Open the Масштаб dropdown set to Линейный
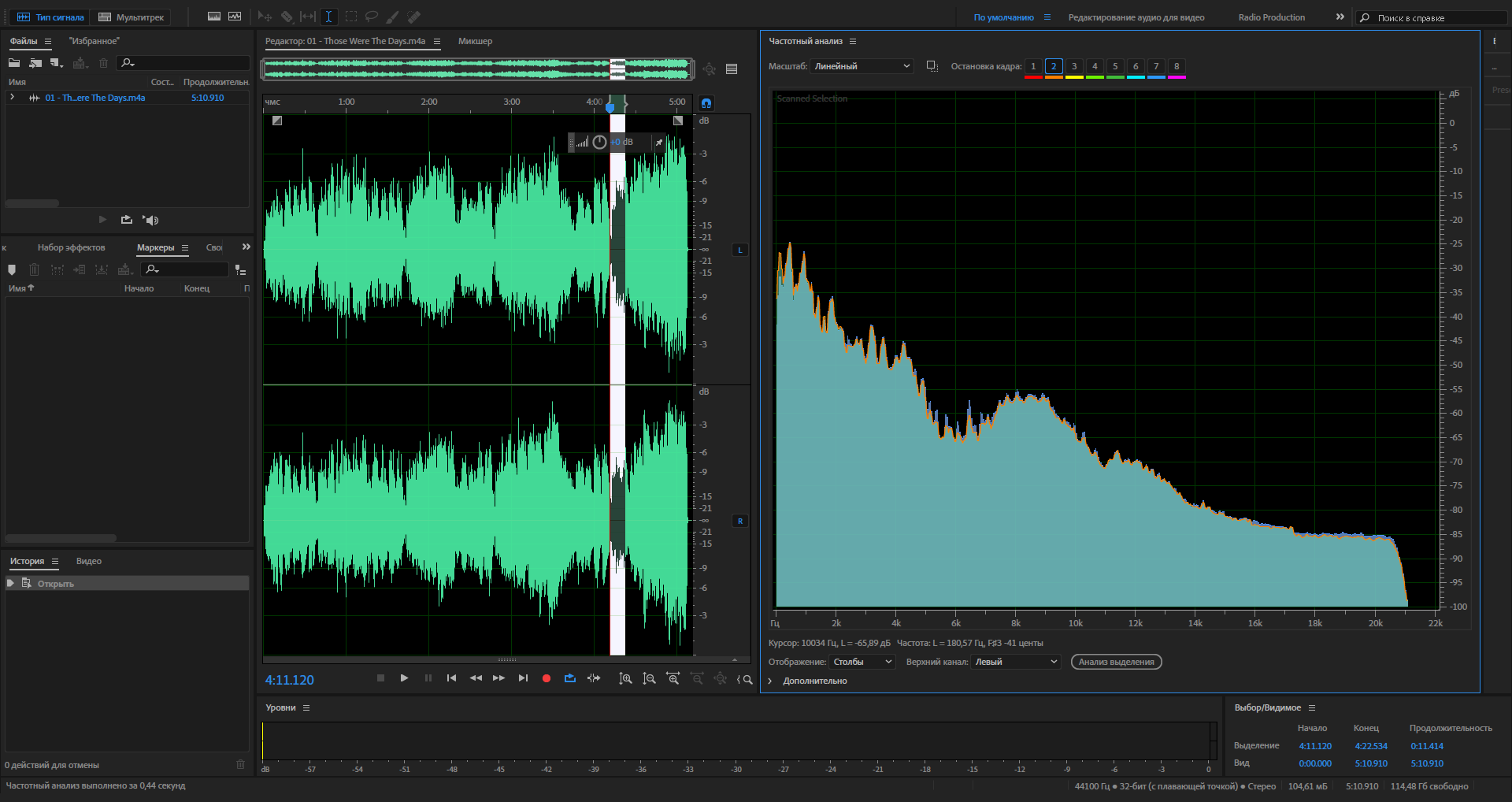 click(x=862, y=66)
